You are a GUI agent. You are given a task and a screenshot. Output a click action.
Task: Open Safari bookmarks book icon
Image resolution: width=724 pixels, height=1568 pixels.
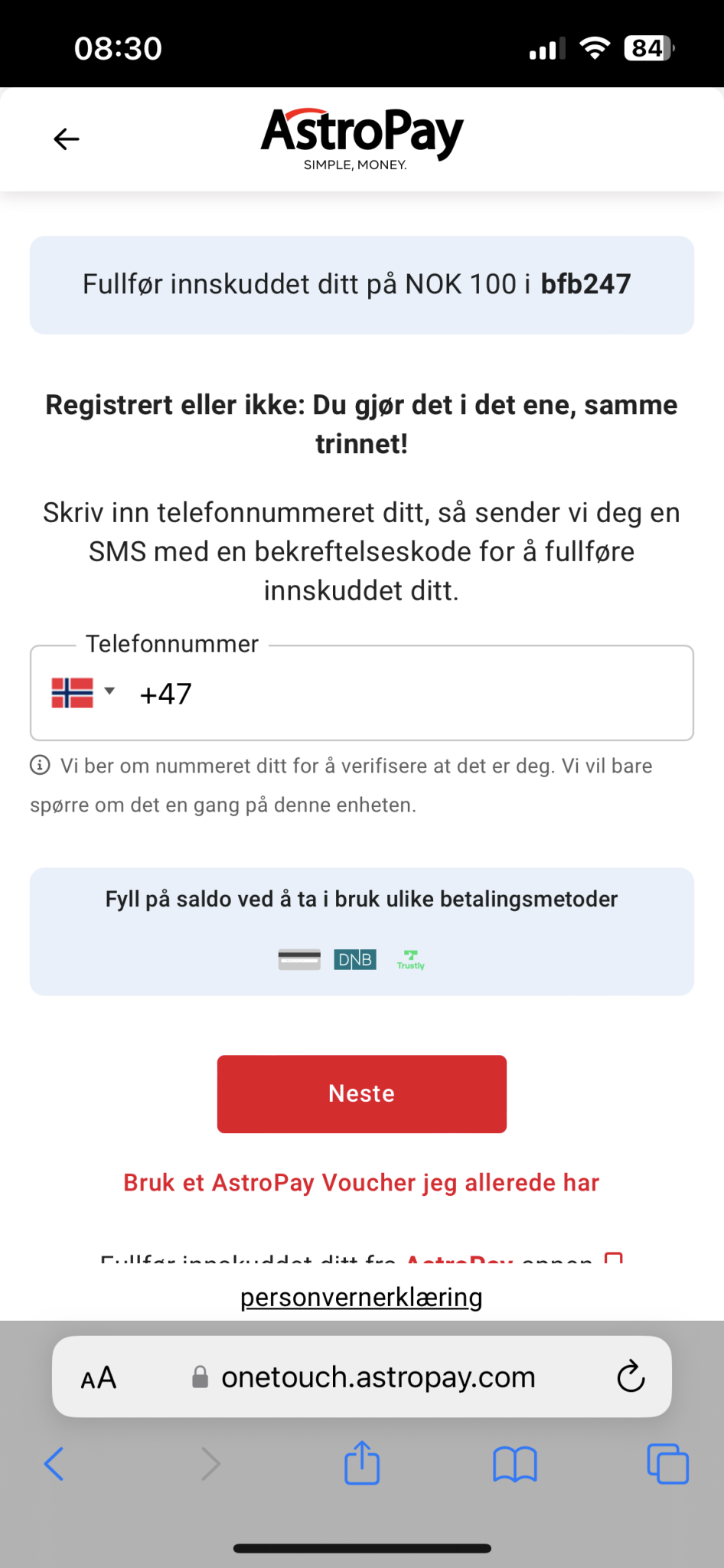[515, 1464]
